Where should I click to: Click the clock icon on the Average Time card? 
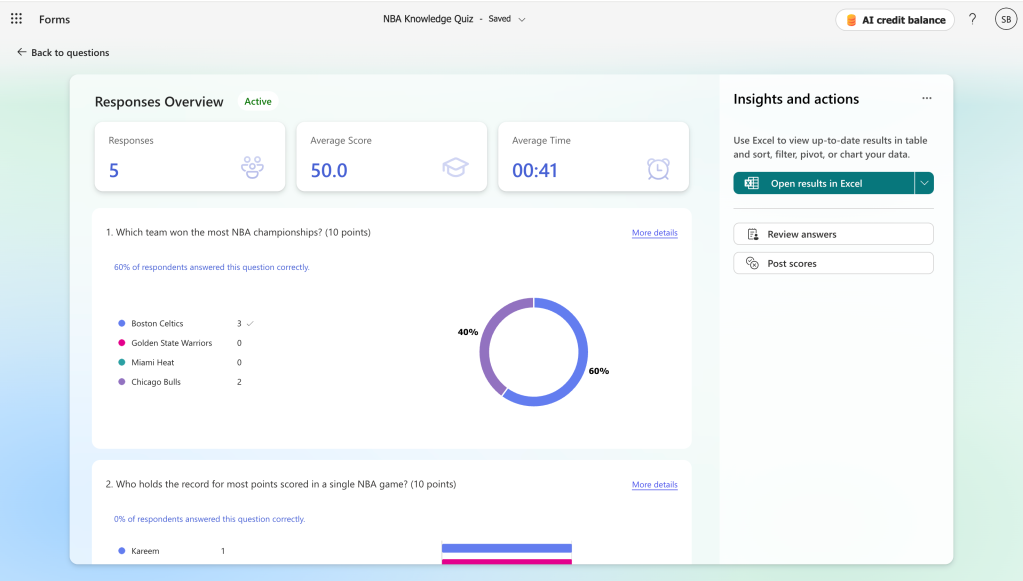(658, 169)
